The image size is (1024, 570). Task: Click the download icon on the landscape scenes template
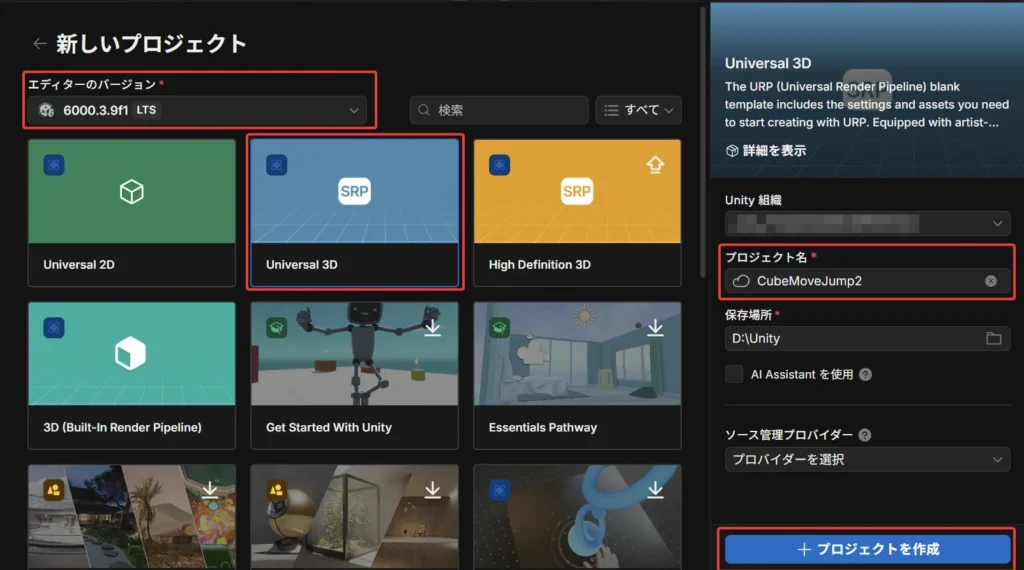click(x=210, y=490)
